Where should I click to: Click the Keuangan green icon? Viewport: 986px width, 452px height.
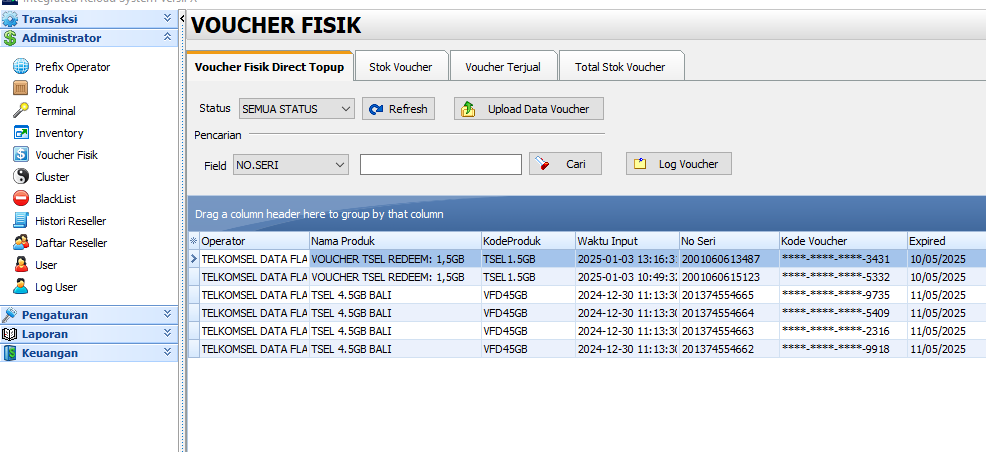[10, 353]
